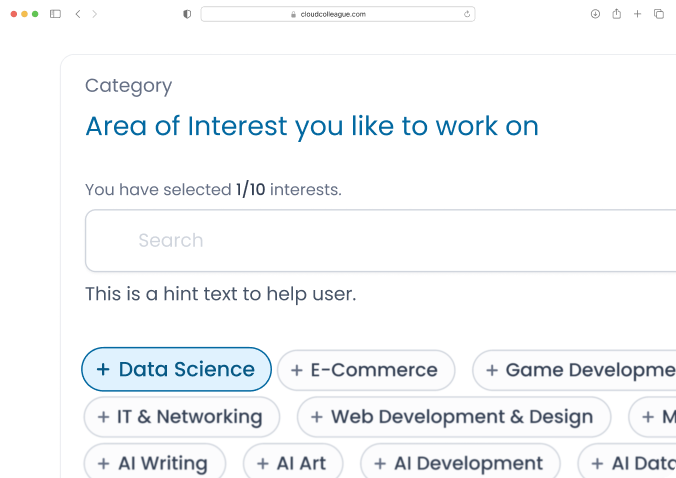Click the Share icon in toolbar
This screenshot has height=478, width=676.
click(x=616, y=14)
